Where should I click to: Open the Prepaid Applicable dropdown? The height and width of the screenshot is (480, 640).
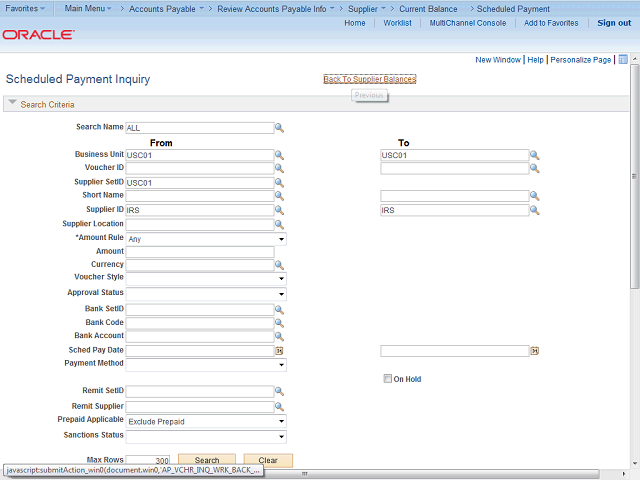(x=206, y=421)
